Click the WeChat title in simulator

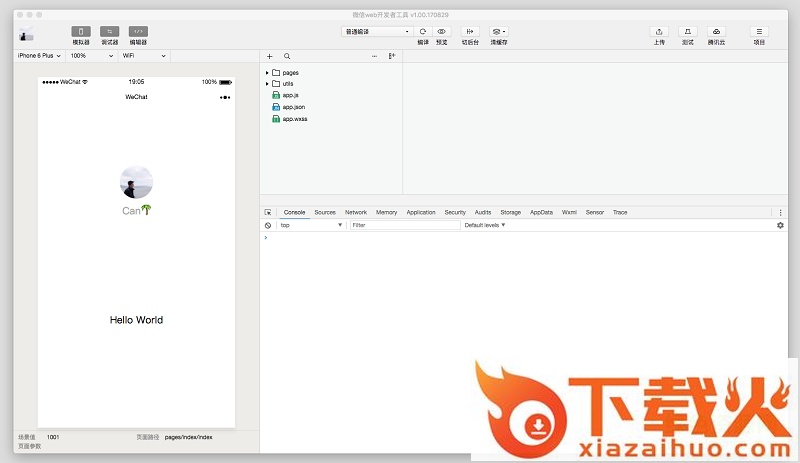(x=136, y=97)
